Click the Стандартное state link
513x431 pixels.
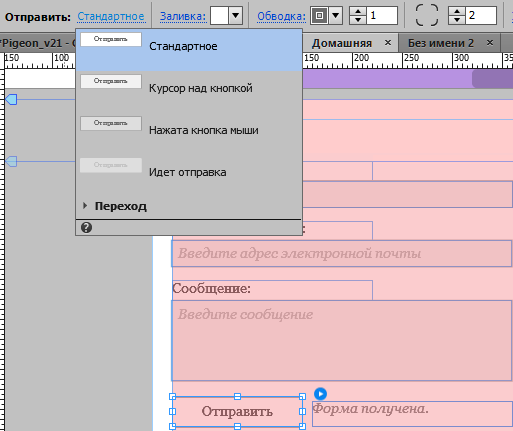pos(111,16)
